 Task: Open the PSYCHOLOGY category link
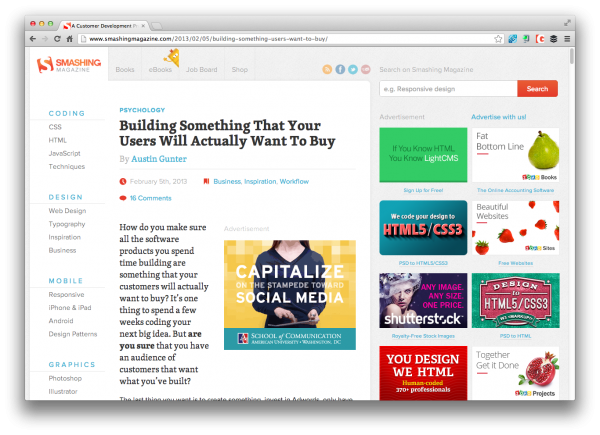click(x=142, y=110)
